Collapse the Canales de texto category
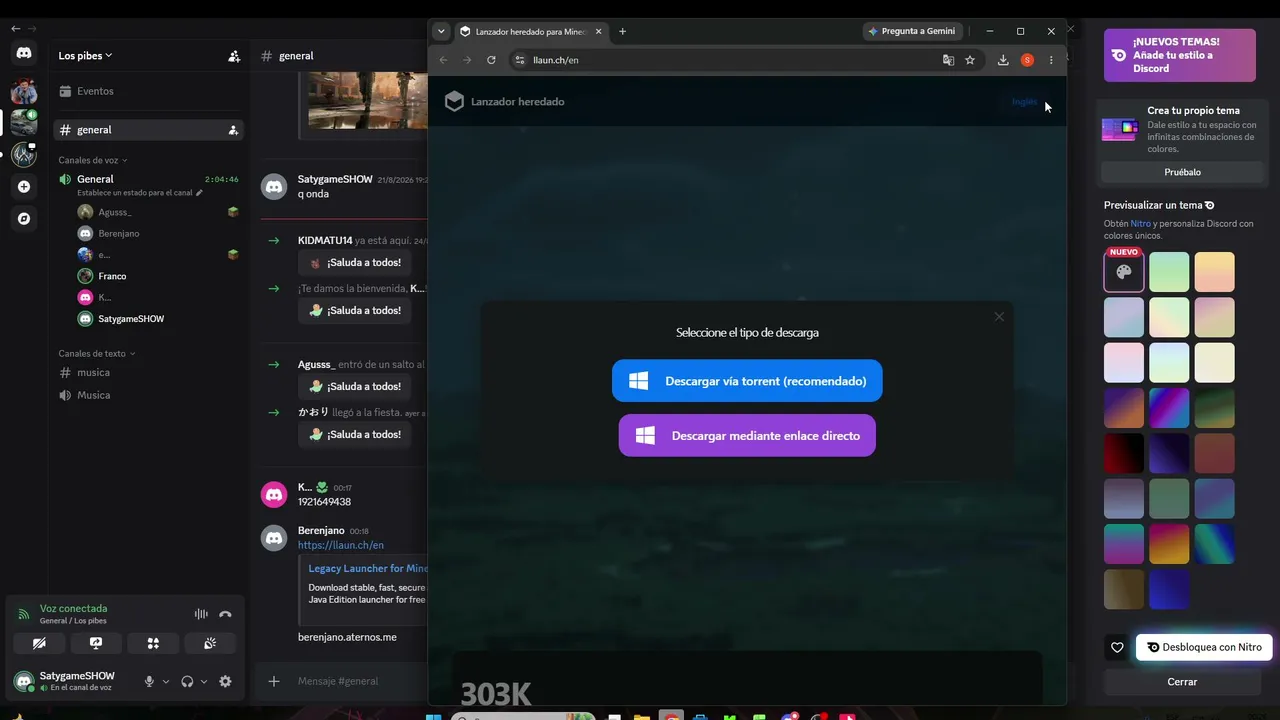 point(96,353)
